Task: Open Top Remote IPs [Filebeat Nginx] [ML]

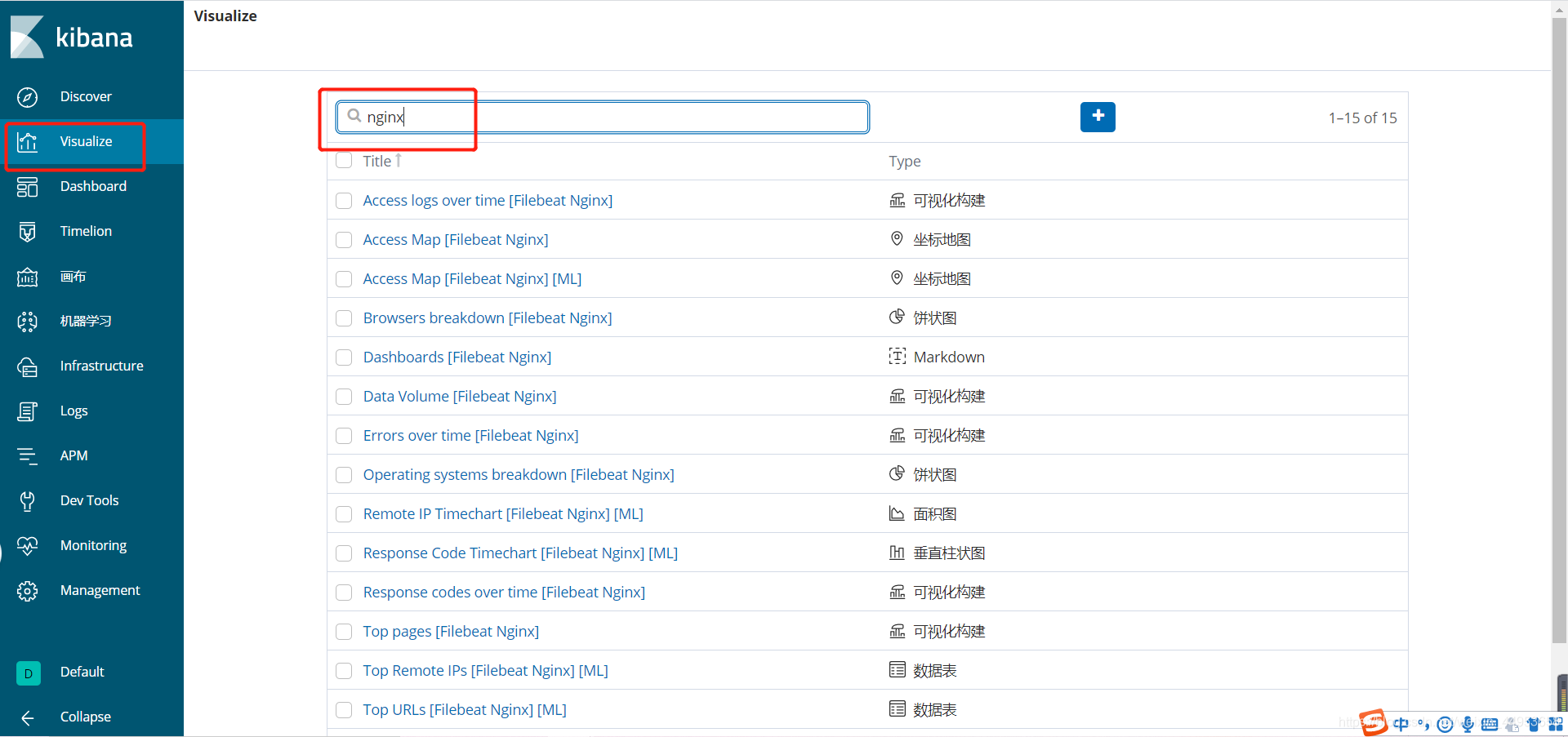Action: [485, 670]
